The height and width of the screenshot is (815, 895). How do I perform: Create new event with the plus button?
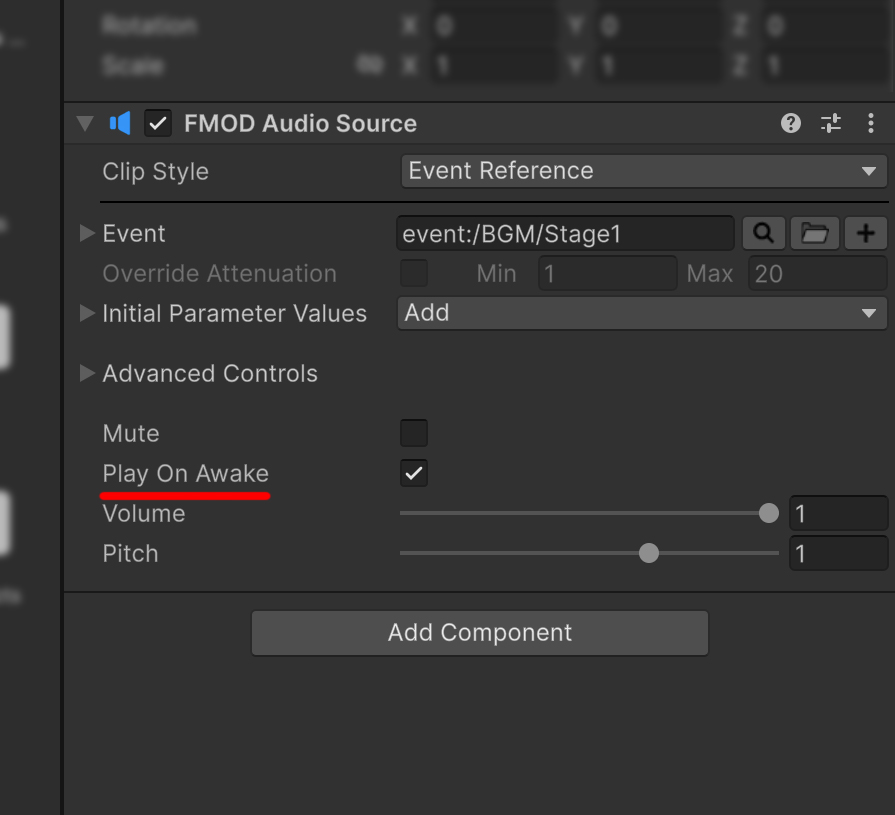[x=865, y=233]
